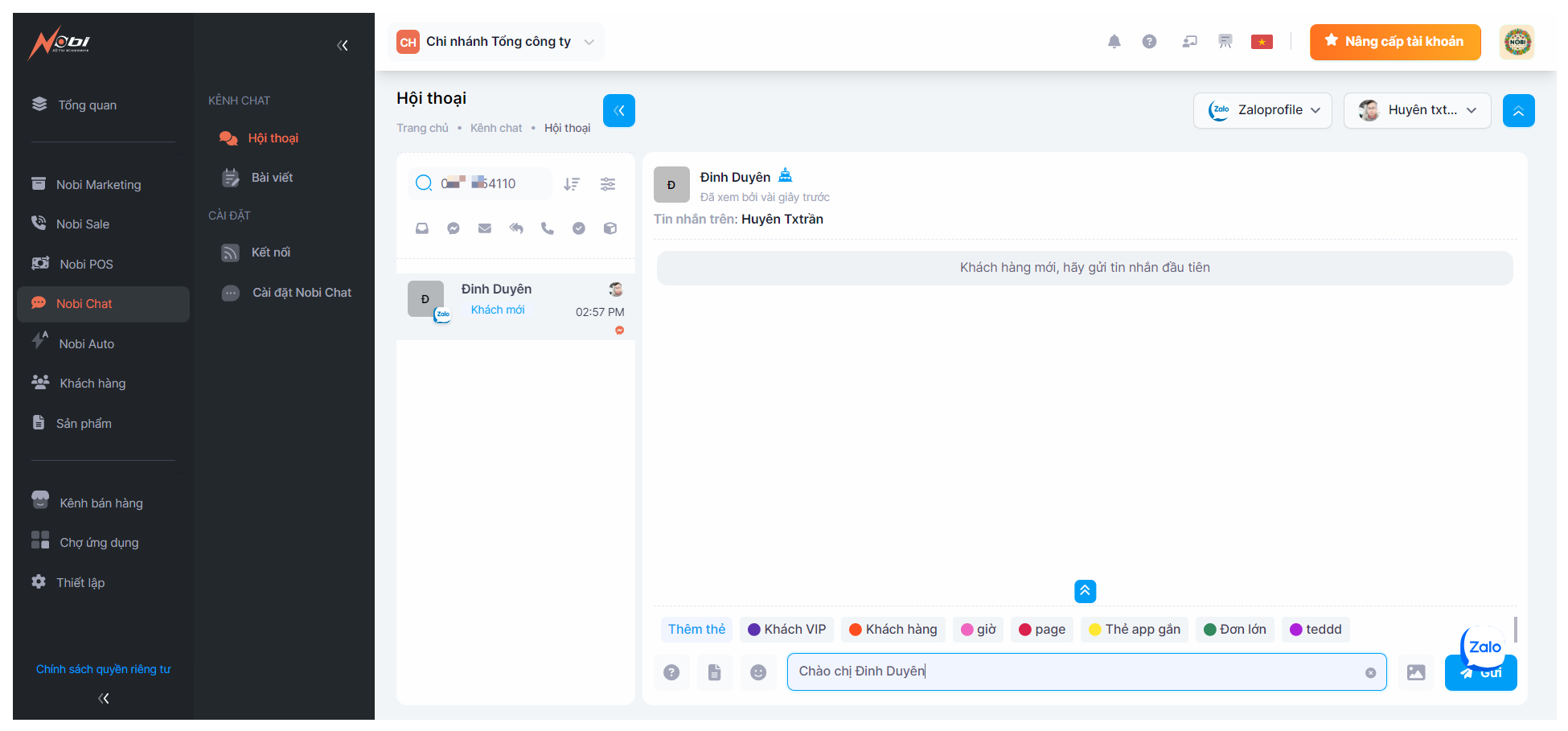Screen dimensions: 1568x731
Task: Toggle the email conversations filter
Action: [x=485, y=228]
